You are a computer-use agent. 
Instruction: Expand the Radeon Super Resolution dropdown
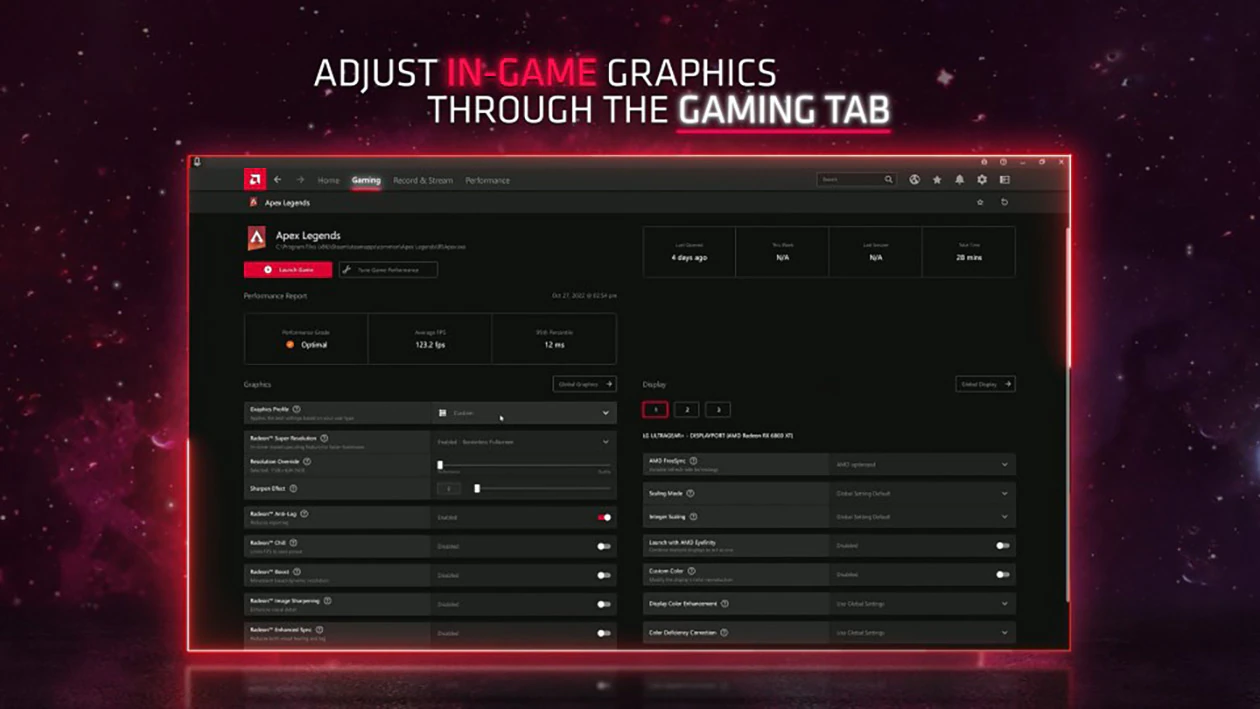click(605, 441)
